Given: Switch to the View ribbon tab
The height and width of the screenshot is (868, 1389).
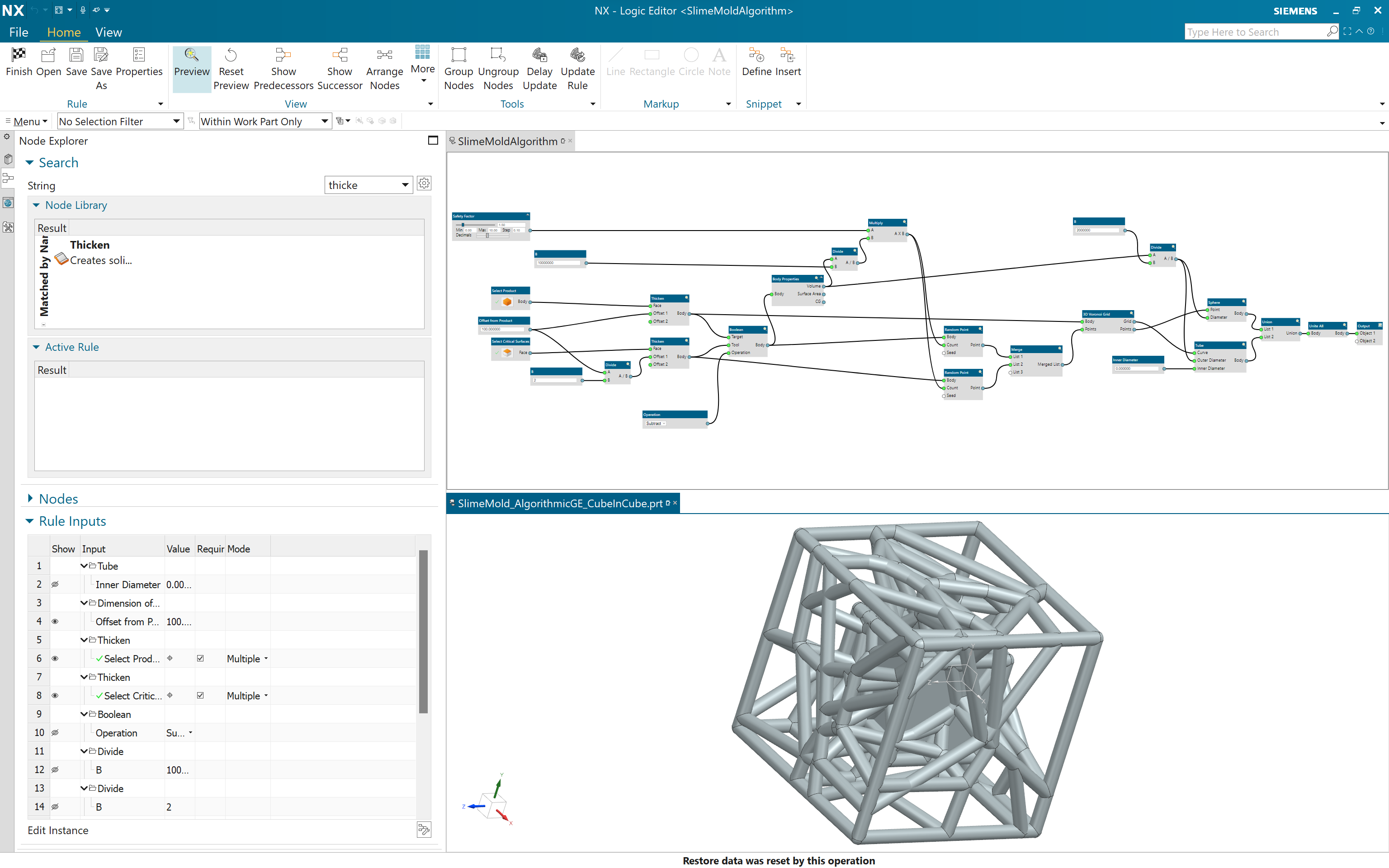Looking at the screenshot, I should click(x=109, y=32).
